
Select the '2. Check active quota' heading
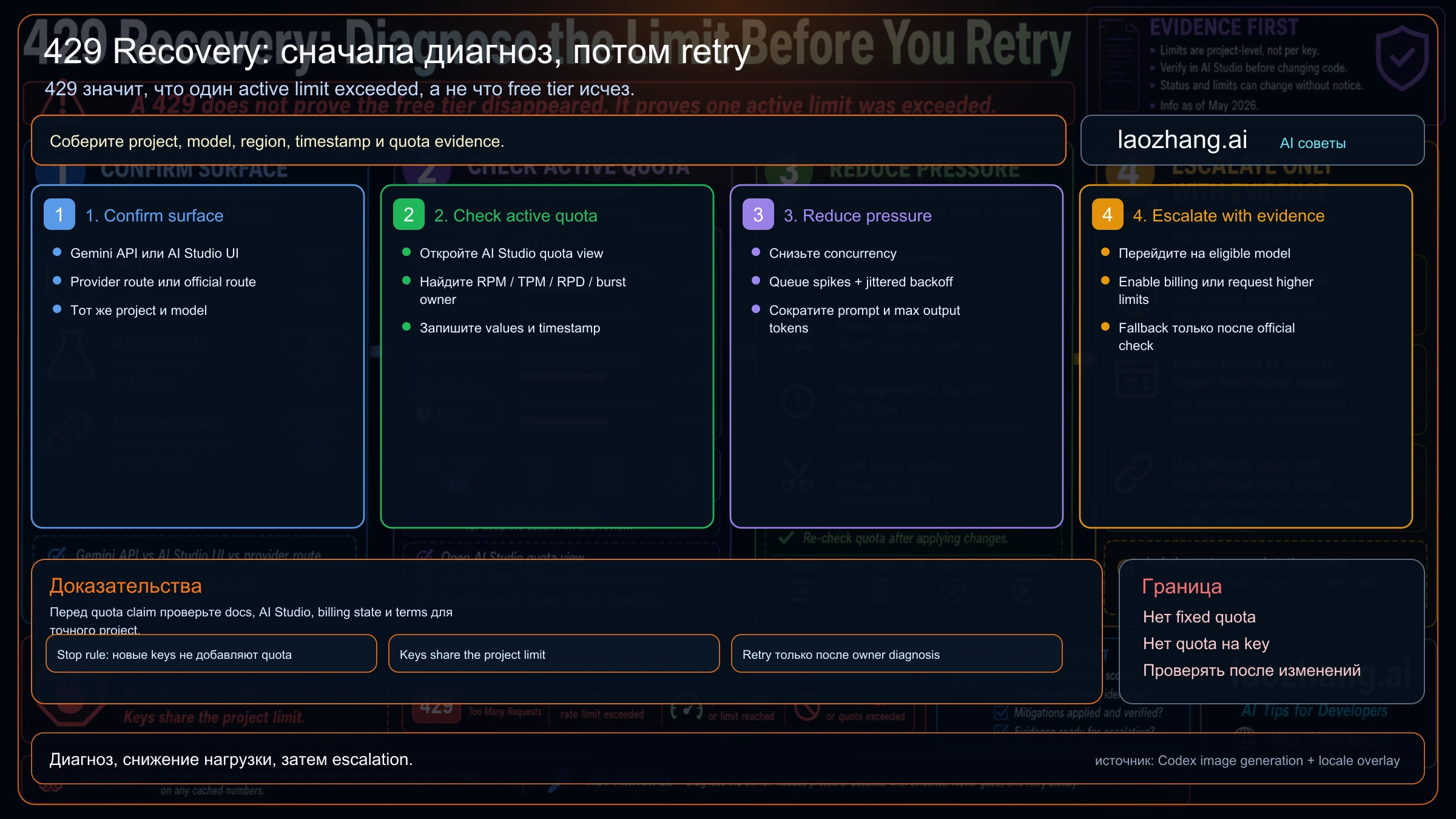point(516,215)
